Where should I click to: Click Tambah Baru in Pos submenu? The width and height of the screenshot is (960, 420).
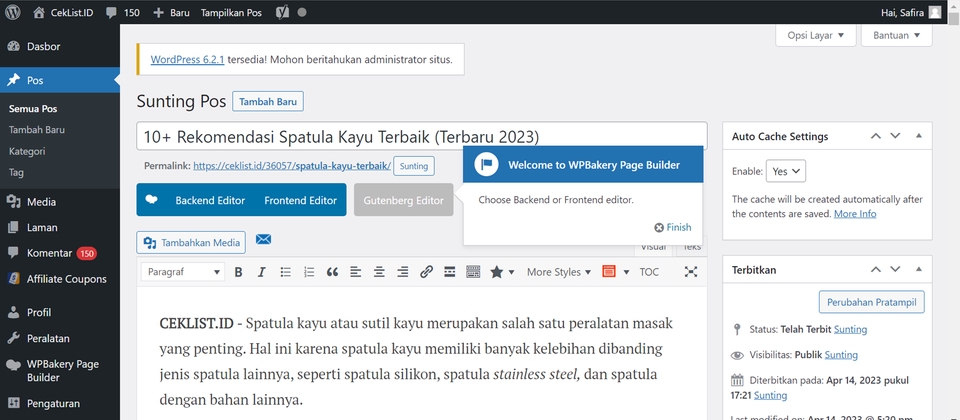[x=37, y=130]
